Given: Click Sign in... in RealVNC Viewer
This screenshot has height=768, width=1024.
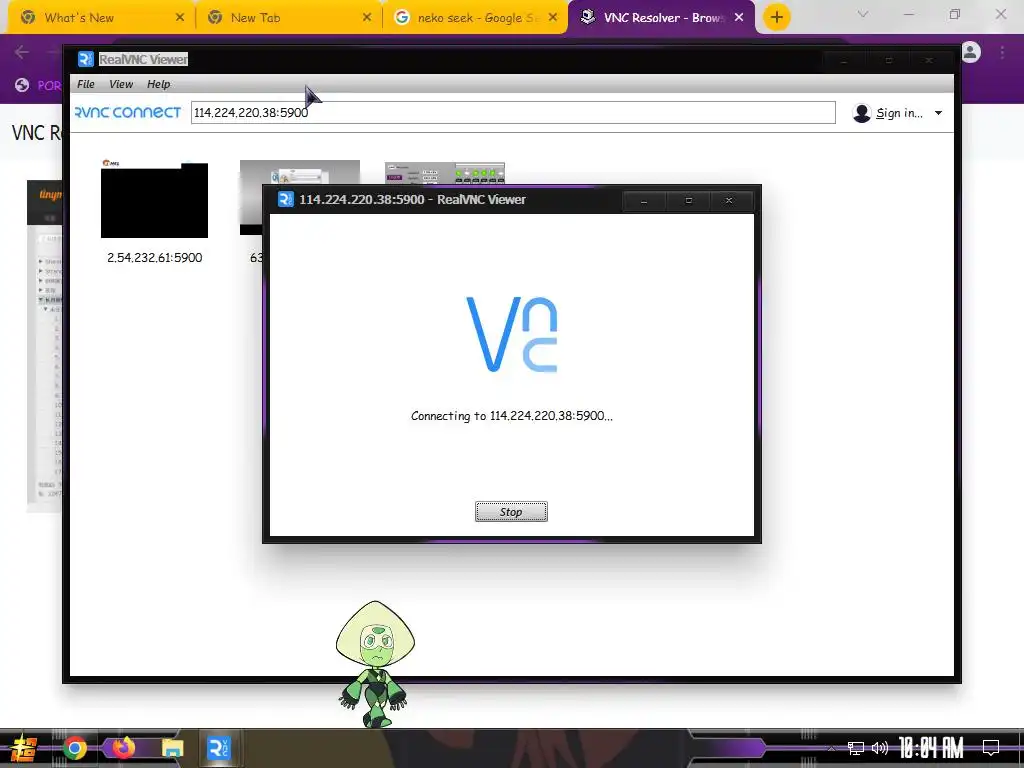Looking at the screenshot, I should click(x=899, y=113).
